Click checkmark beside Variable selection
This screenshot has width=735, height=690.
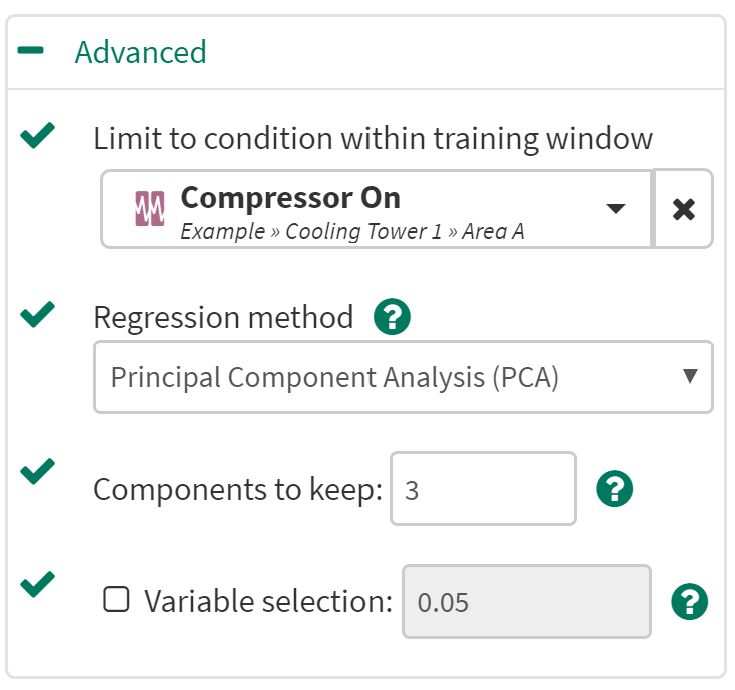click(x=37, y=583)
